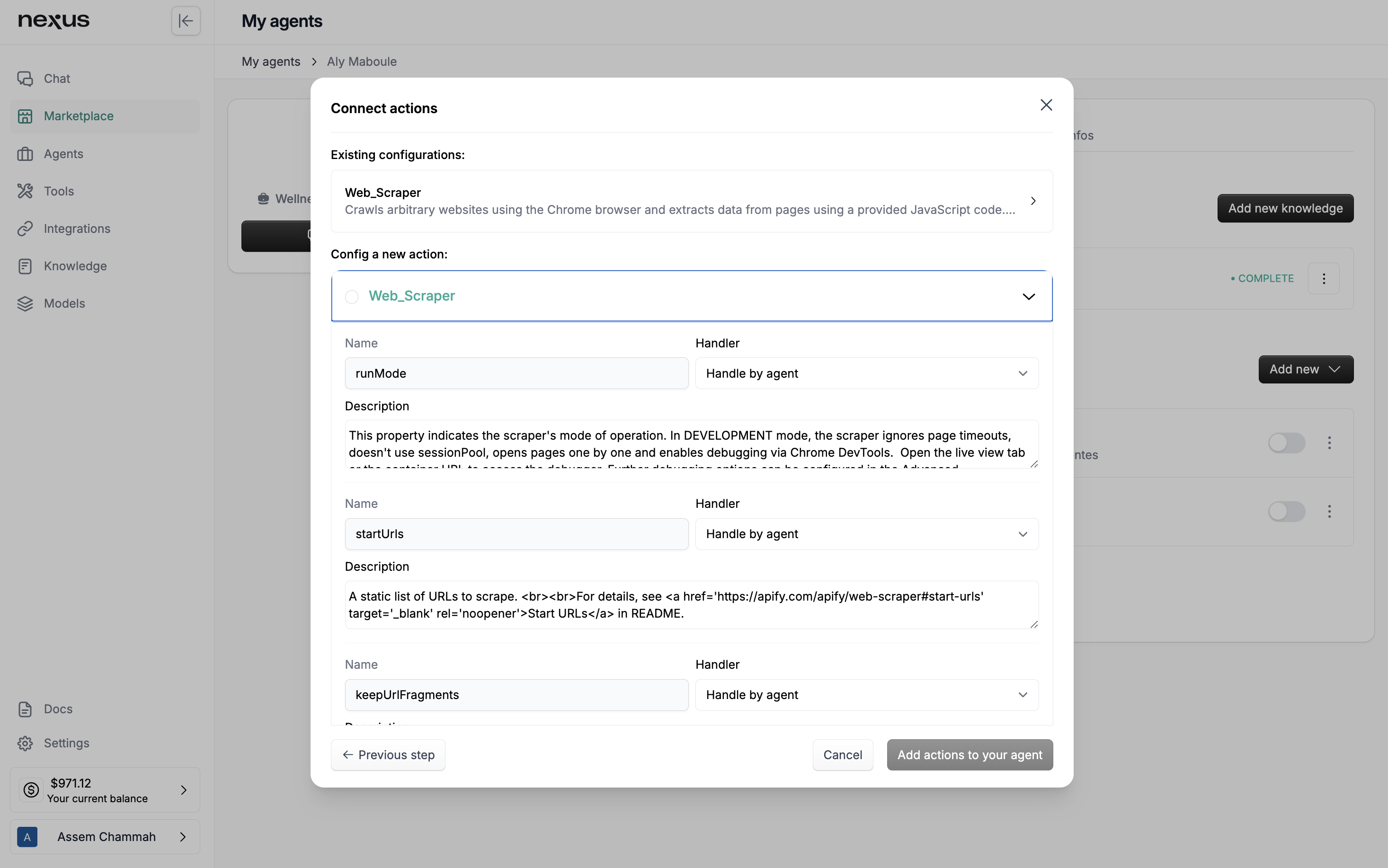The image size is (1388, 868).
Task: Click Add new knowledge button
Action: tap(1285, 208)
